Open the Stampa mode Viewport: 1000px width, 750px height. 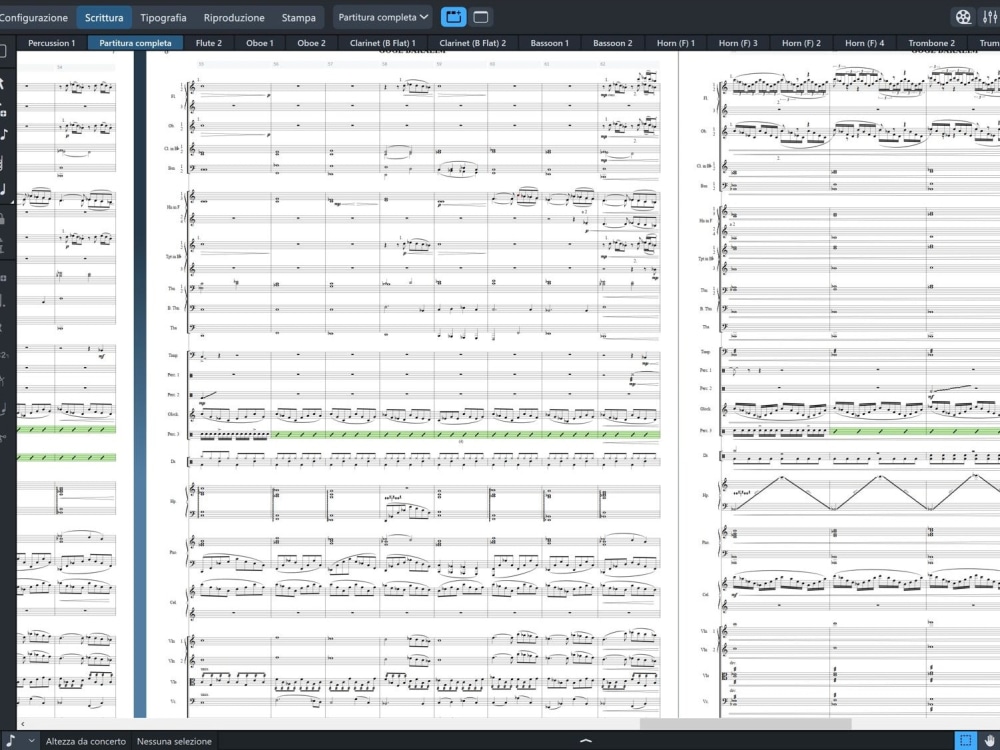pyautogui.click(x=298, y=17)
